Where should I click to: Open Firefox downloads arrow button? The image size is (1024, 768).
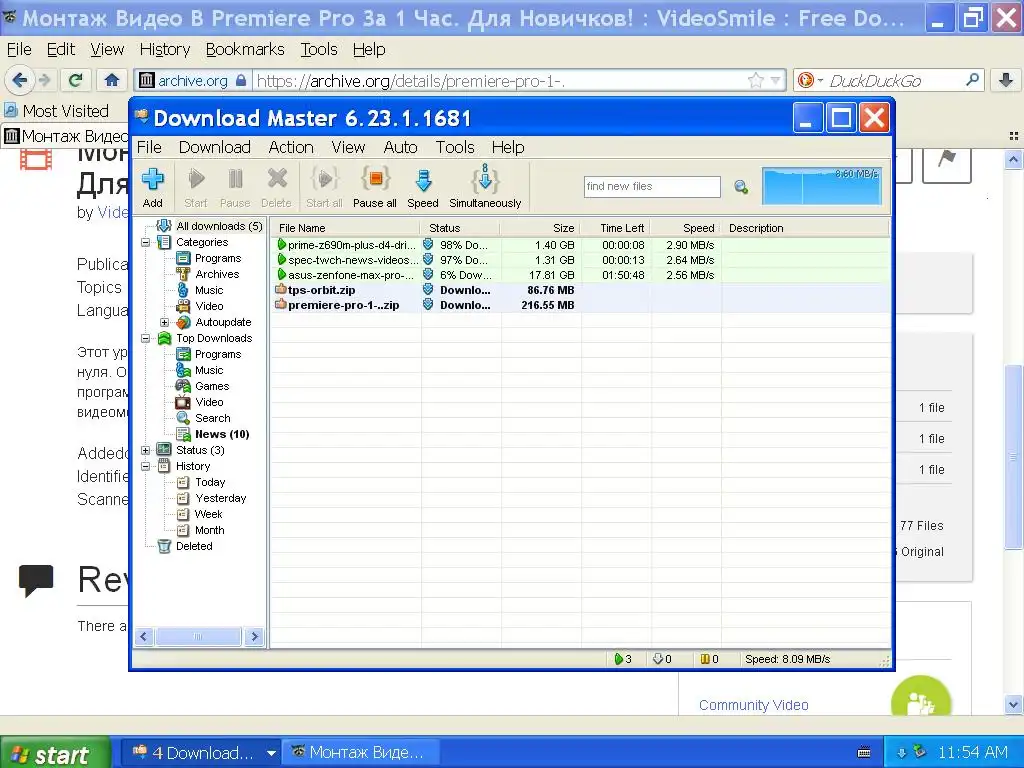1006,80
